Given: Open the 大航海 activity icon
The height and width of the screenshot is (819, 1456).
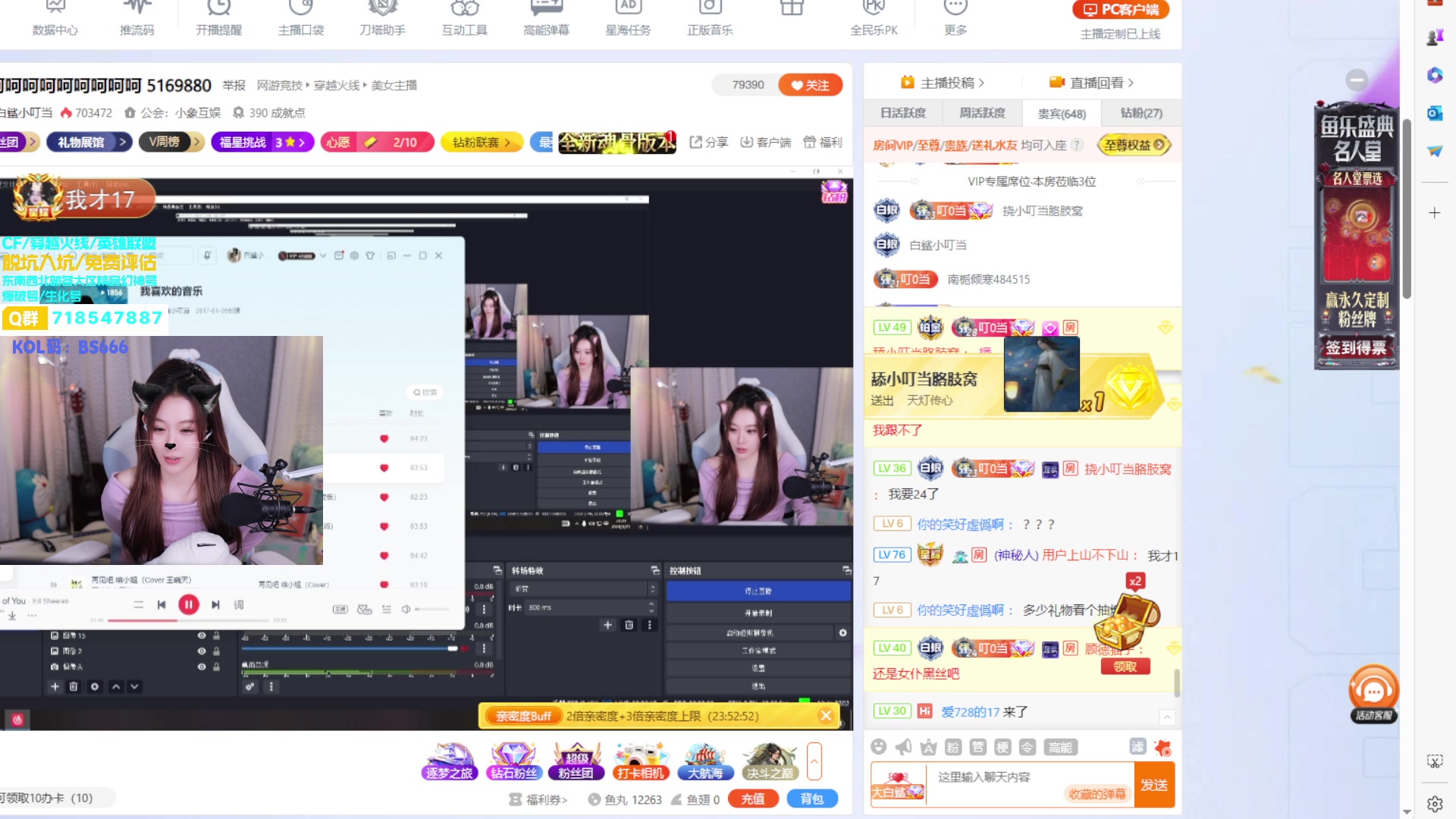Looking at the screenshot, I should 705,761.
